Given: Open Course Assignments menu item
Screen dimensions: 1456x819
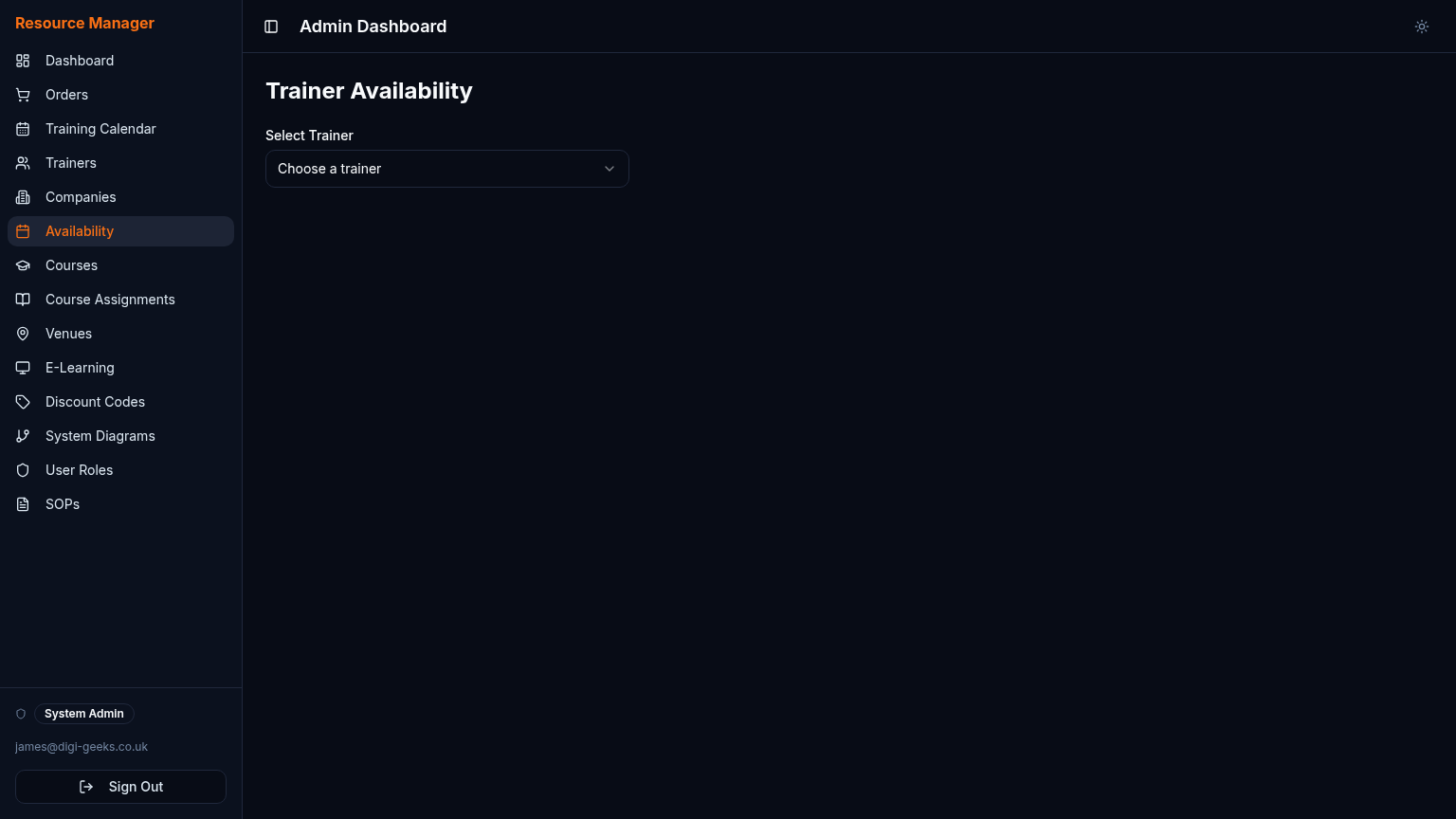Looking at the screenshot, I should coord(120,300).
